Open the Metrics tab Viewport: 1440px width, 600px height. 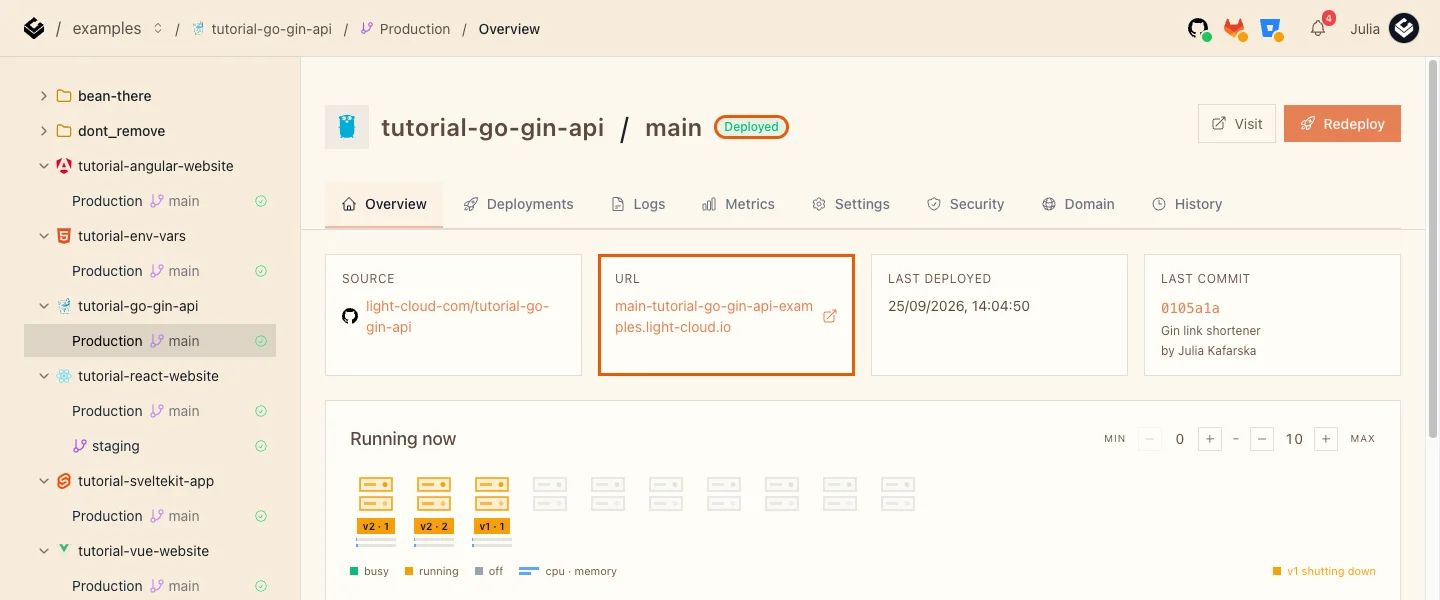pos(738,204)
